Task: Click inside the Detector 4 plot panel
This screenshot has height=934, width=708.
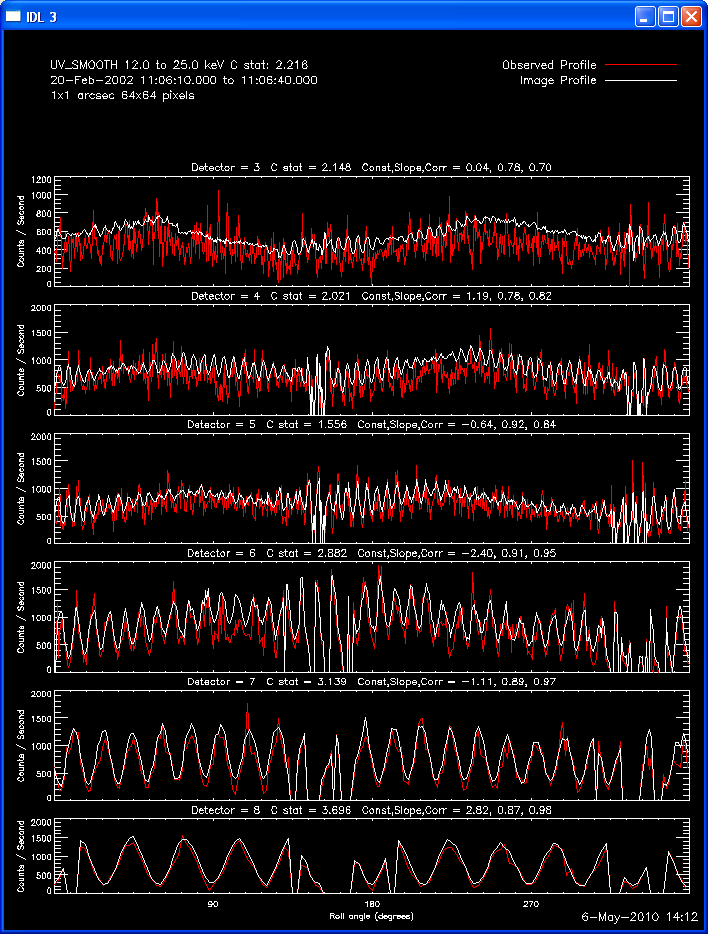Action: coord(371,360)
